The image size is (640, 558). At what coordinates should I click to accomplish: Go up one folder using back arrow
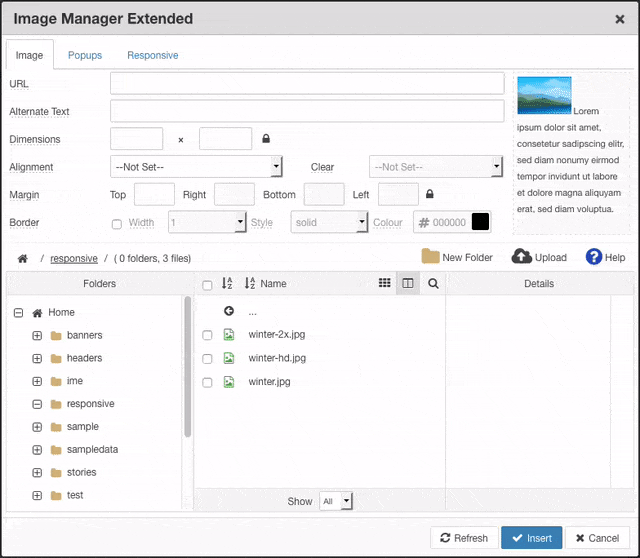(x=229, y=311)
